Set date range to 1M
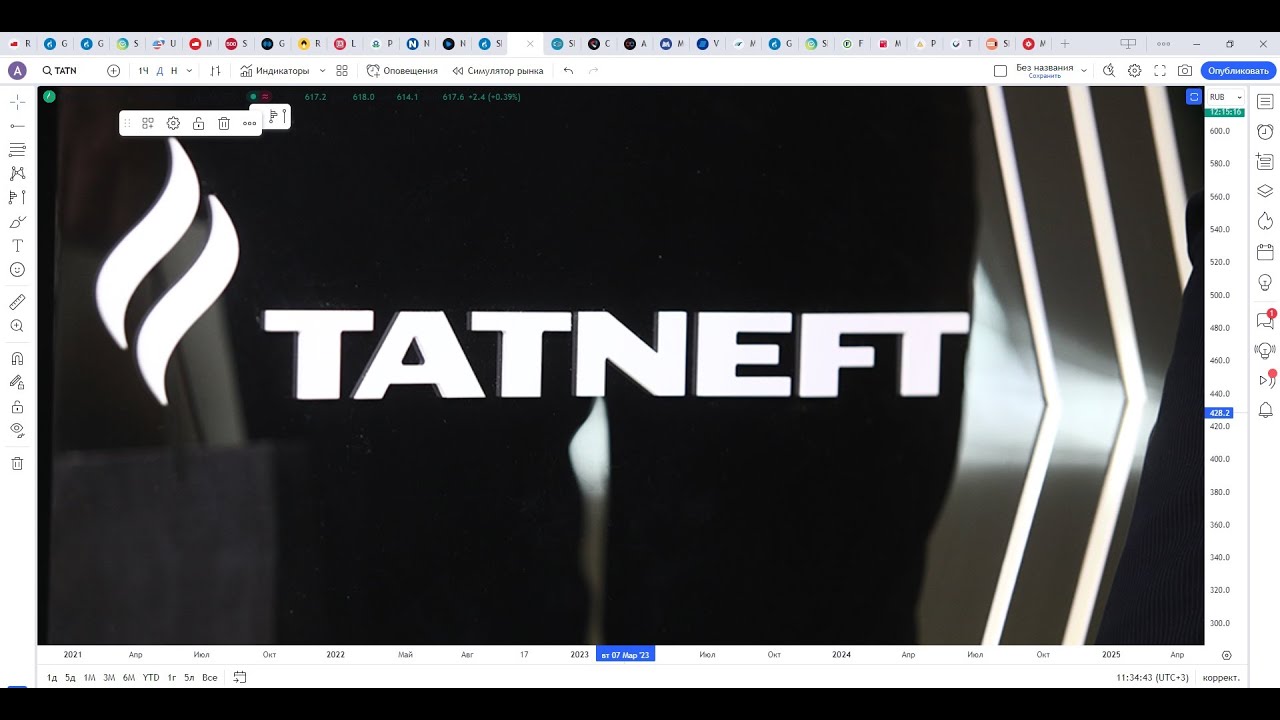This screenshot has height=720, width=1280. [x=89, y=677]
